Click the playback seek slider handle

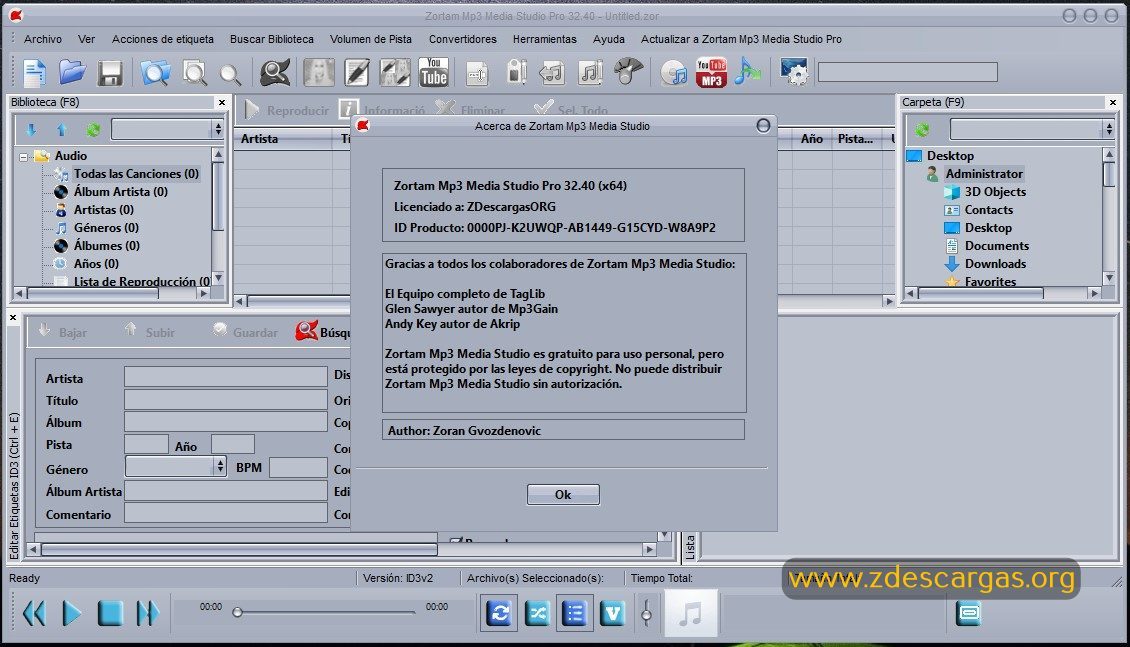point(237,612)
